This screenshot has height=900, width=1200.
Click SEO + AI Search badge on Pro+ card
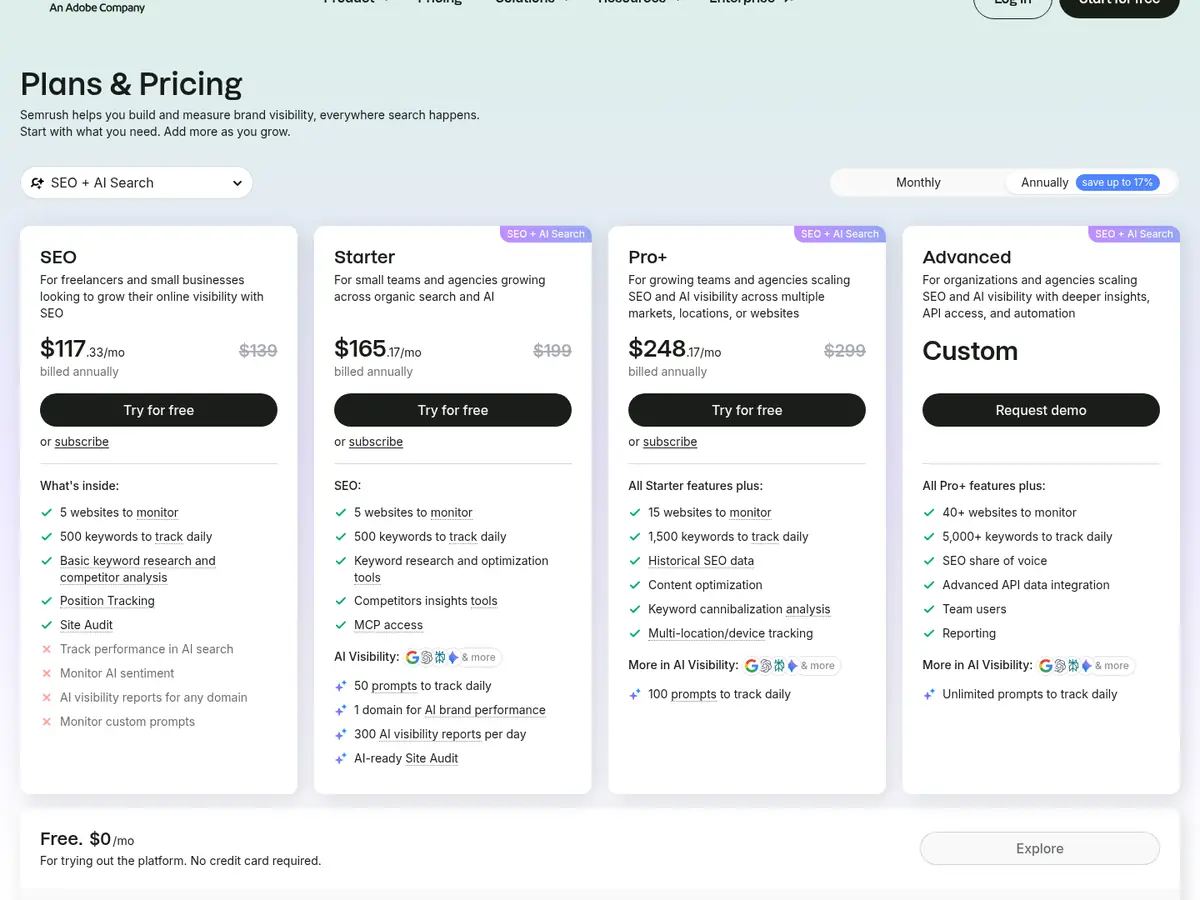tap(839, 234)
